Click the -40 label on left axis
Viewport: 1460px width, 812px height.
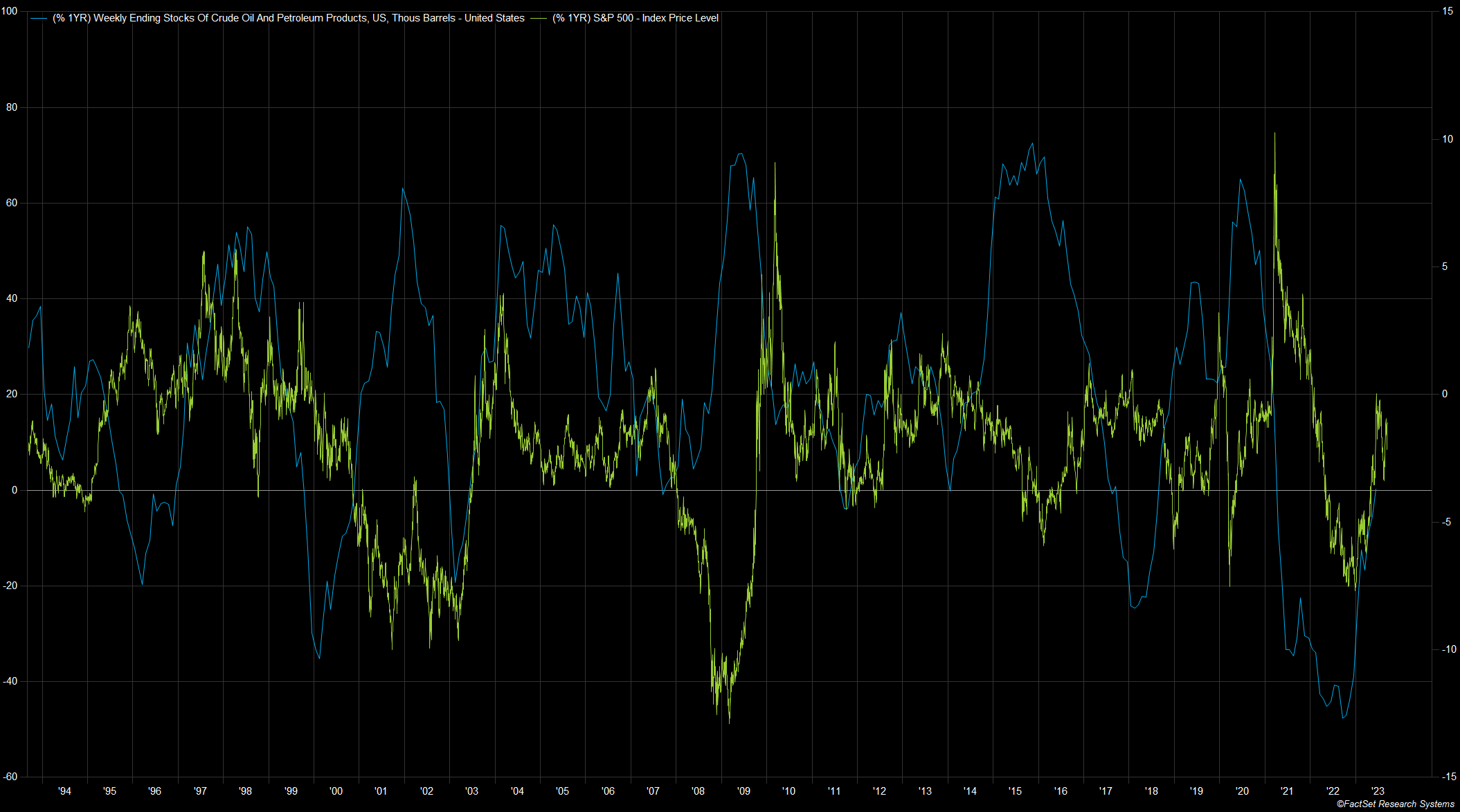point(10,681)
